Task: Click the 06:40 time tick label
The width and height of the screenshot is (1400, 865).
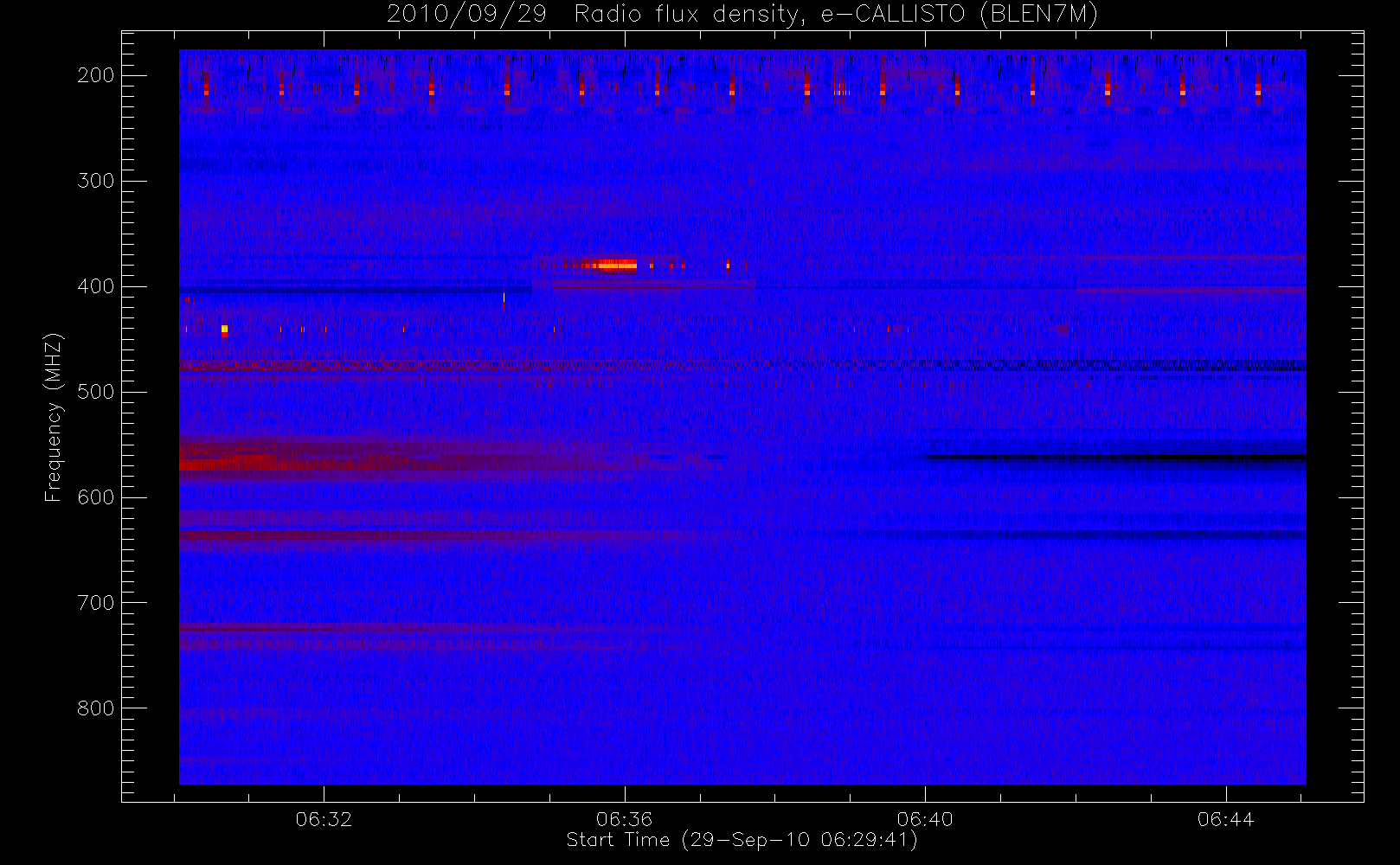Action: pyautogui.click(x=925, y=819)
